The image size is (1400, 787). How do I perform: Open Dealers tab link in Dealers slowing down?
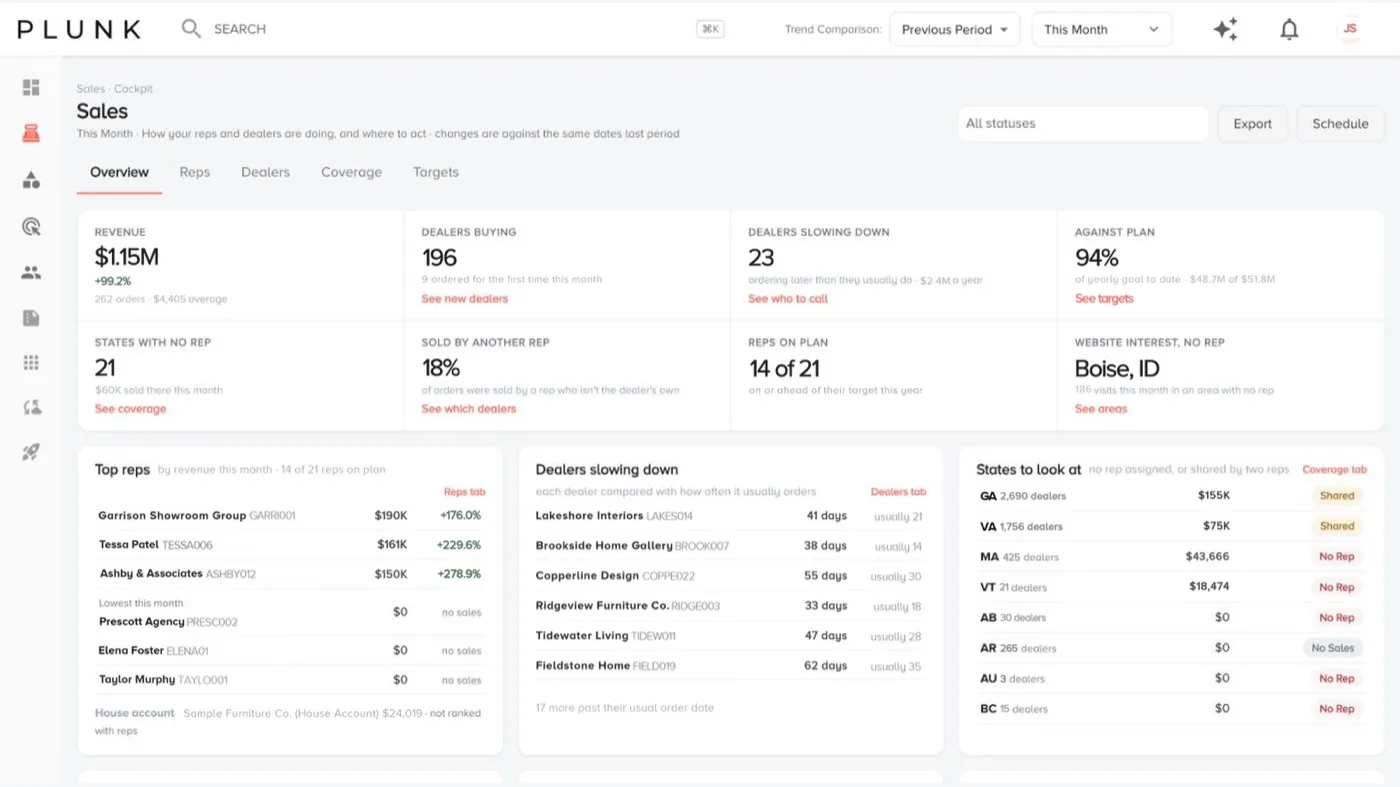(x=898, y=492)
